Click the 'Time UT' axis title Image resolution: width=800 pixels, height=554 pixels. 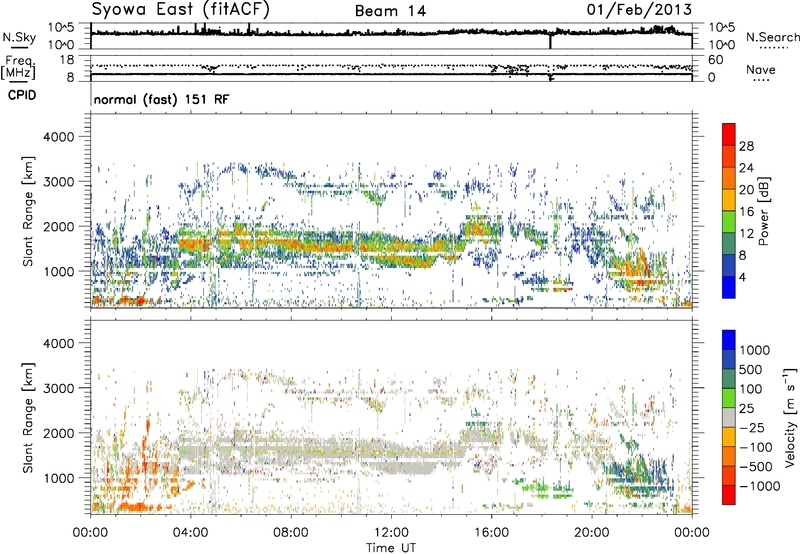pyautogui.click(x=391, y=548)
